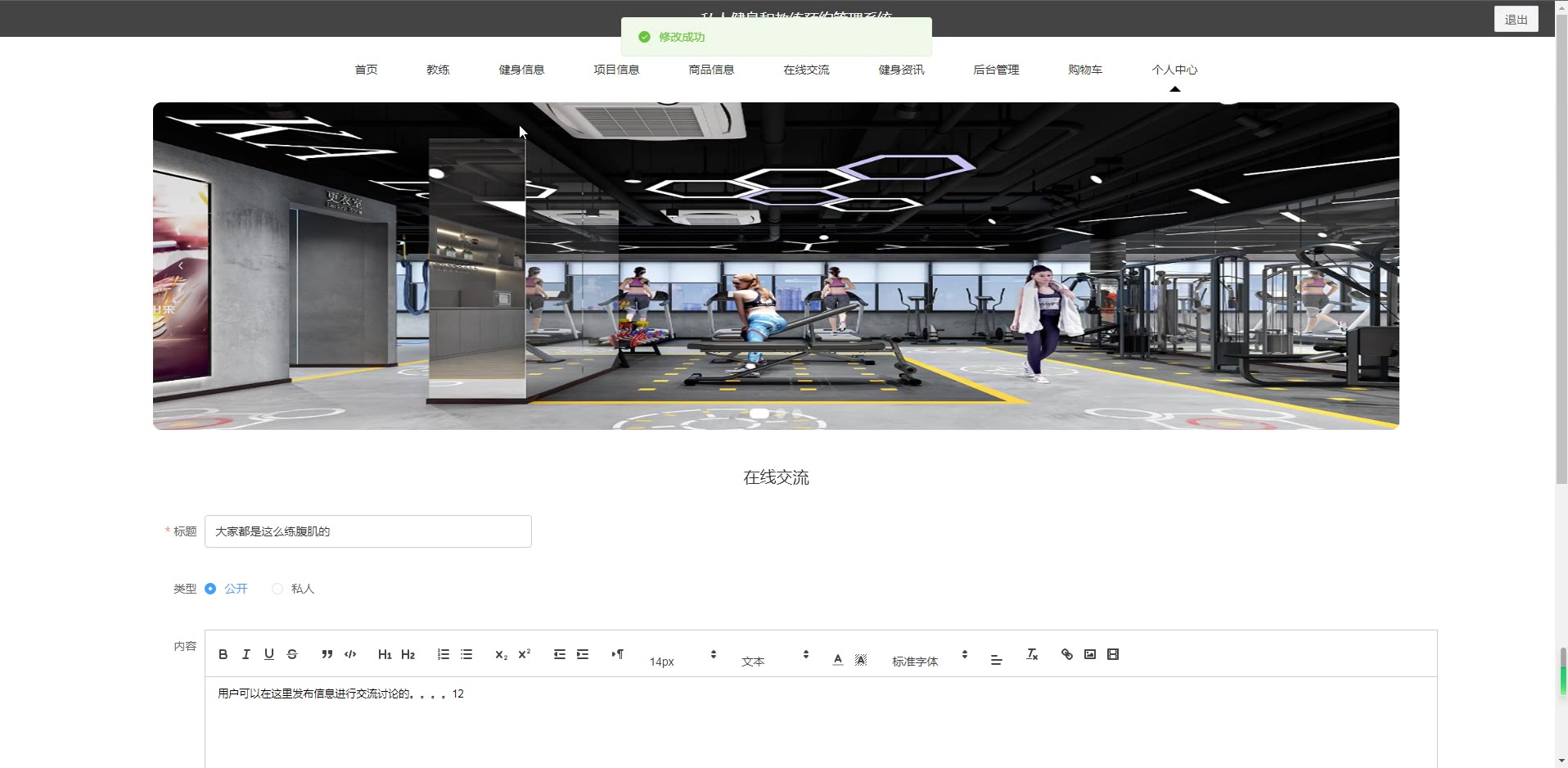Show next carousel banner slide

[1371, 266]
